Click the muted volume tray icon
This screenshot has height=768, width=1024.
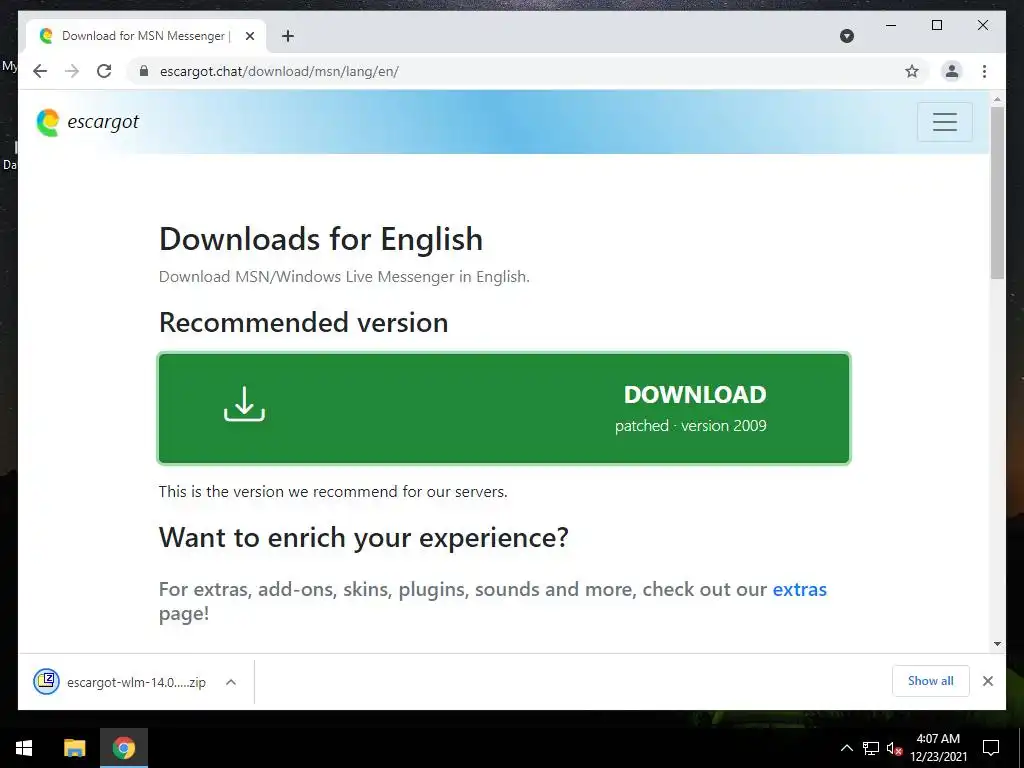click(894, 748)
